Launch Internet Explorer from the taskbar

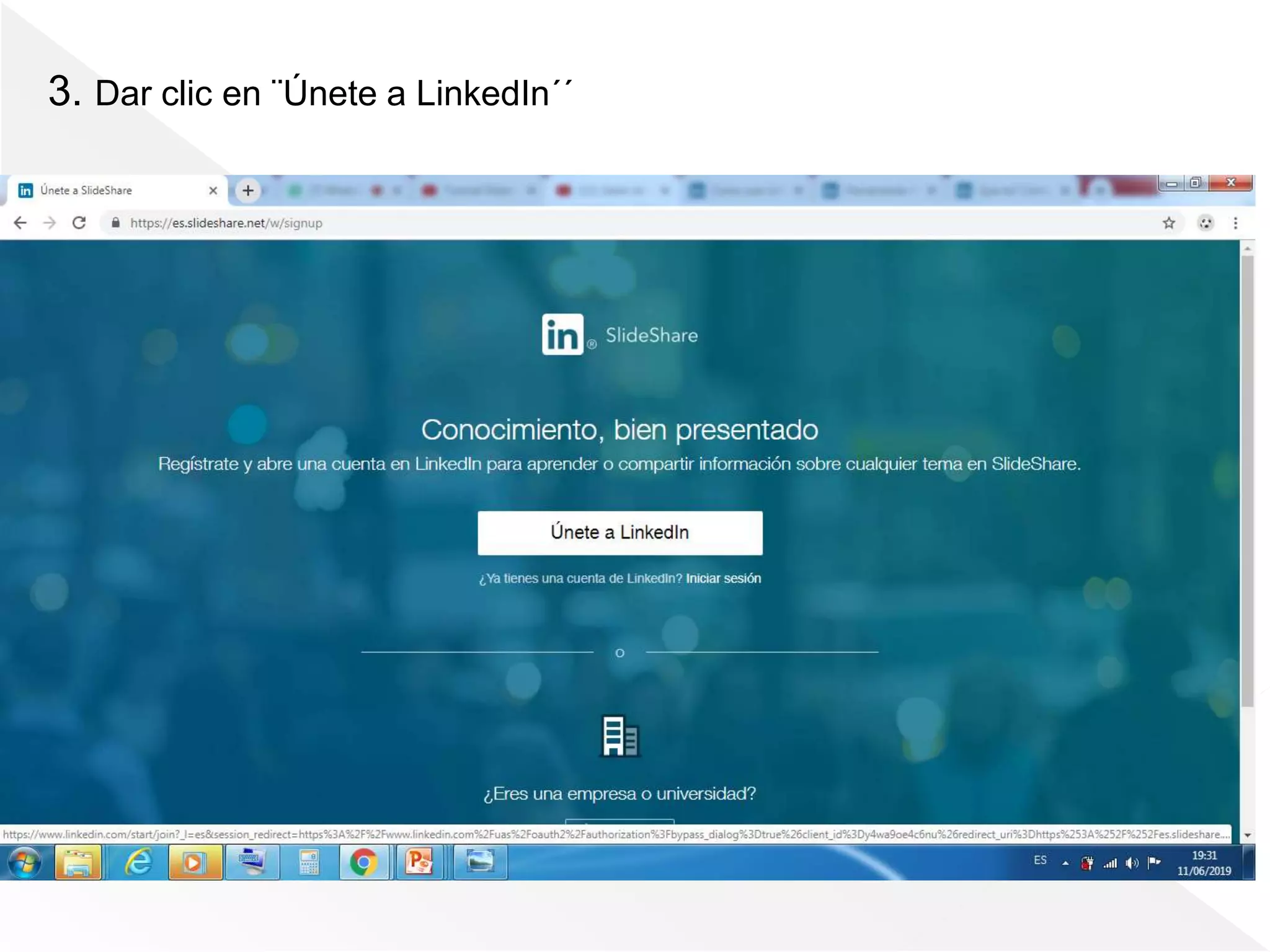tap(138, 863)
